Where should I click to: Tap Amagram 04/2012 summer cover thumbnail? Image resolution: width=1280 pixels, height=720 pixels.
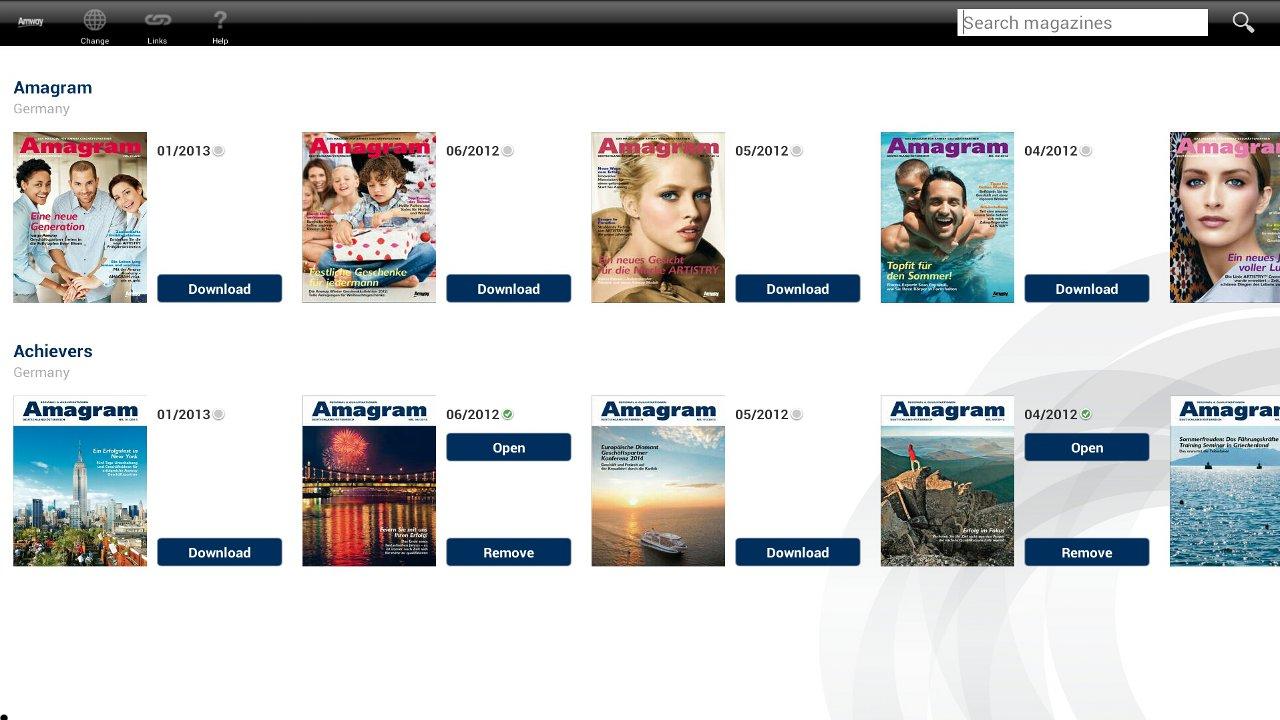(947, 217)
